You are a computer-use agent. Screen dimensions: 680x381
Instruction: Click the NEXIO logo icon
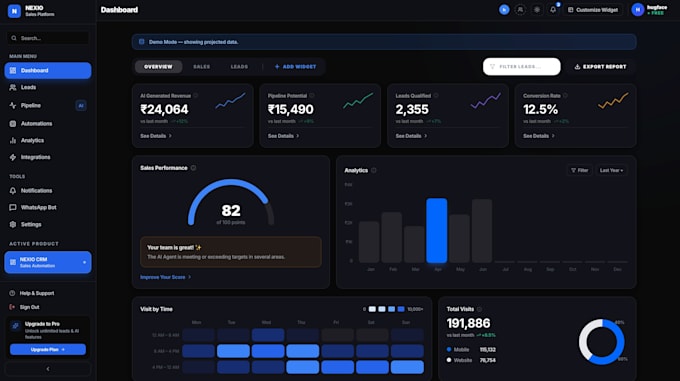tap(14, 11)
